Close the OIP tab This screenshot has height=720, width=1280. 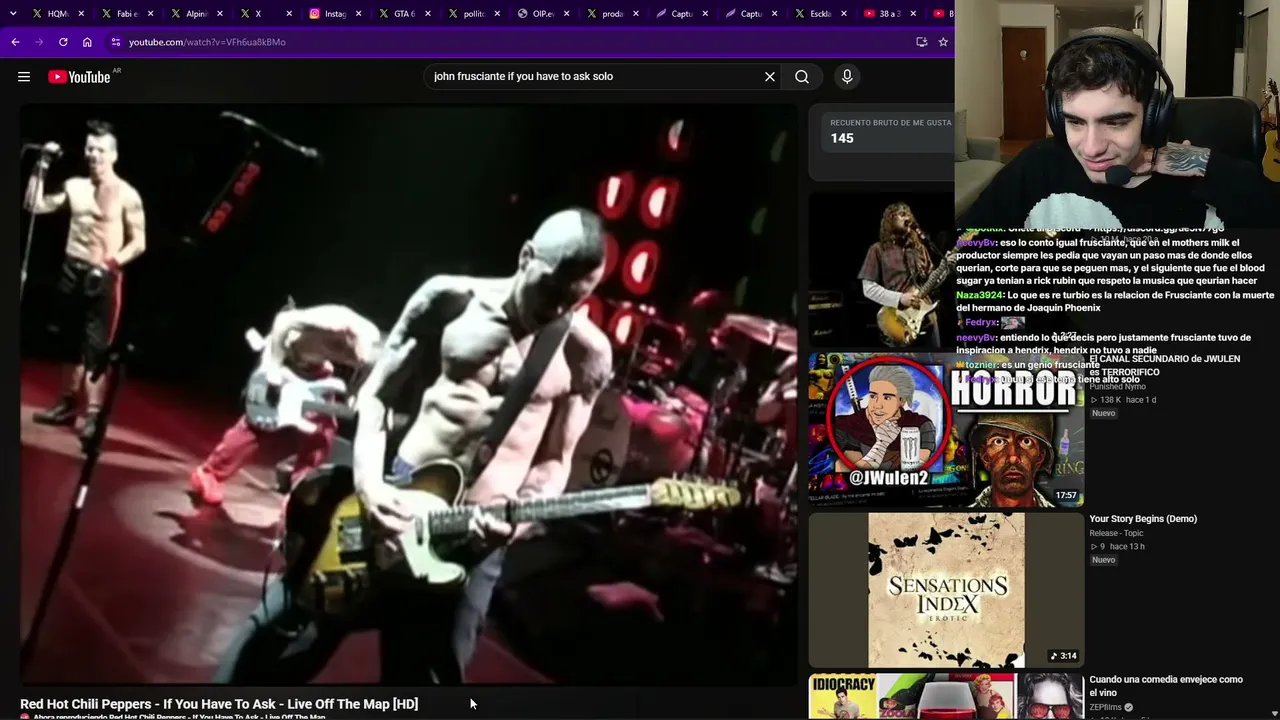click(567, 14)
